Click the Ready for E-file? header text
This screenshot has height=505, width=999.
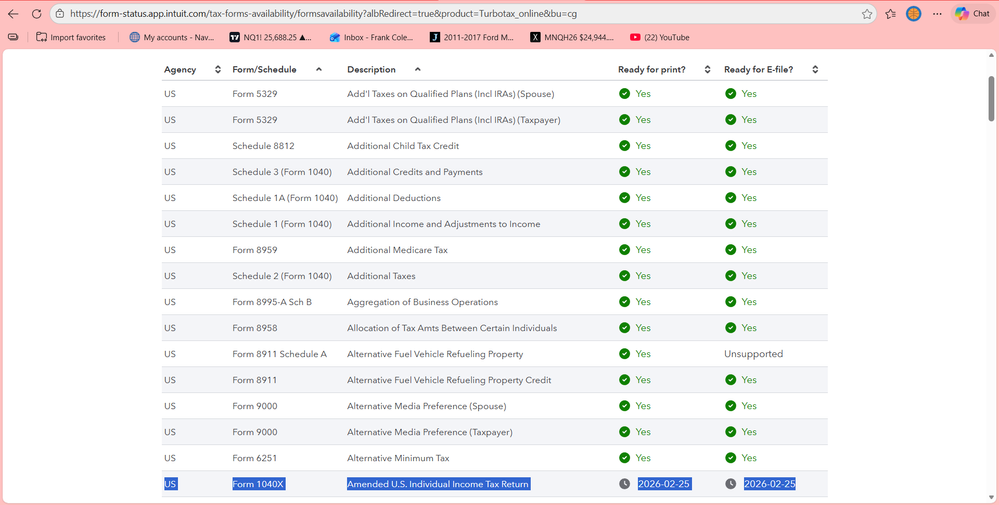(758, 69)
